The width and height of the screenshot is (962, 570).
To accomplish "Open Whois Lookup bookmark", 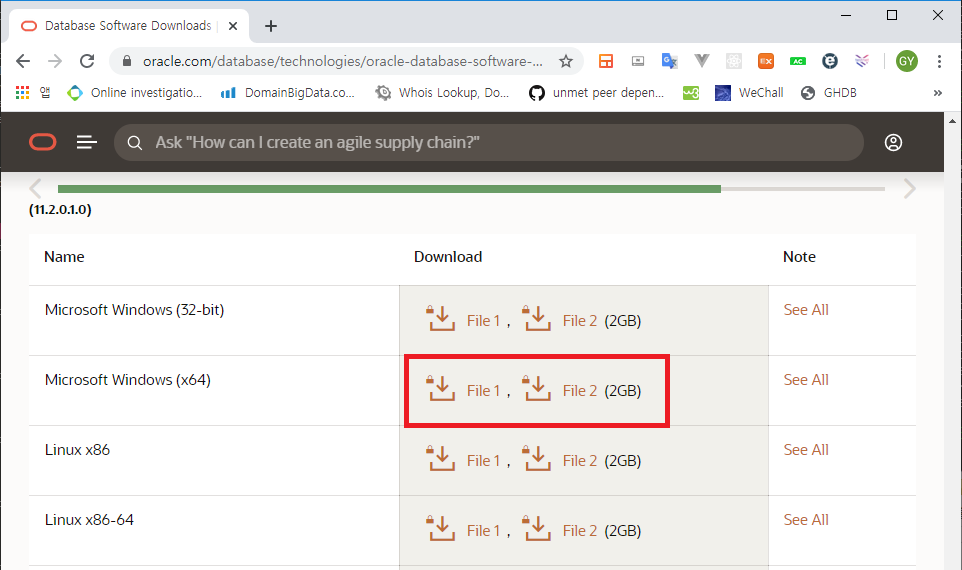I will click(442, 93).
